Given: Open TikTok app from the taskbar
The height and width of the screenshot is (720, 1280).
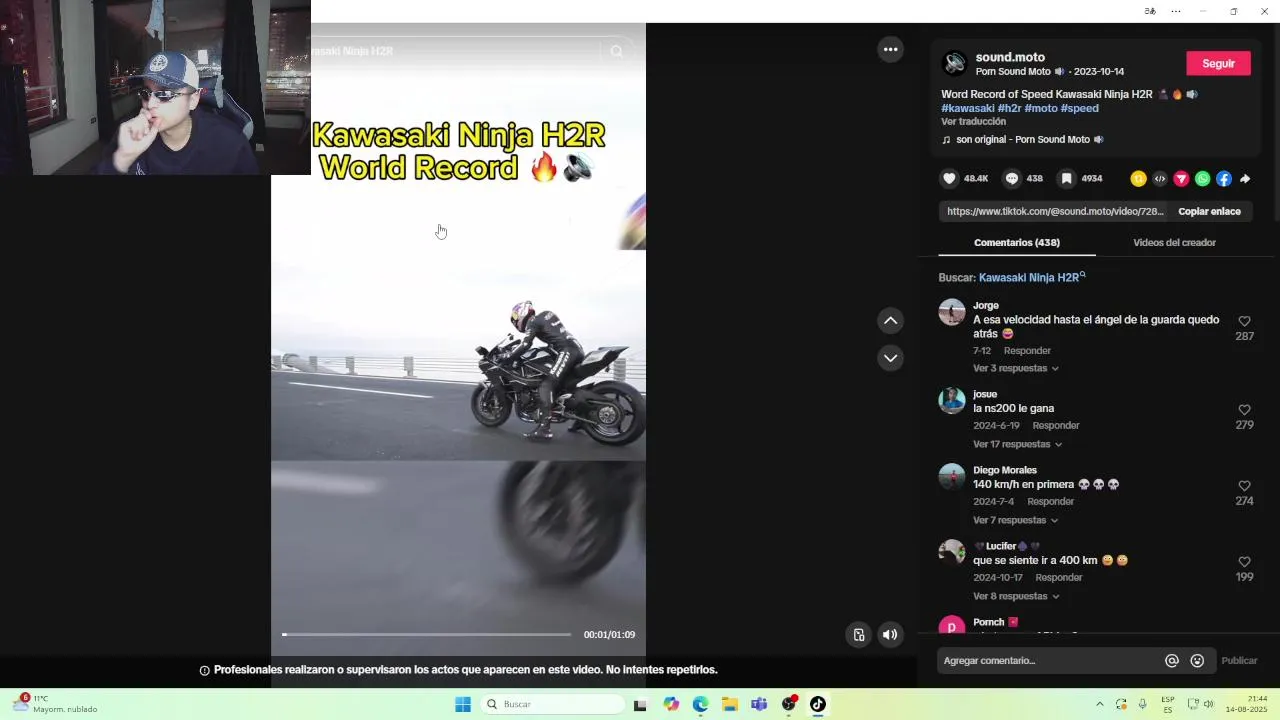Looking at the screenshot, I should coord(818,704).
